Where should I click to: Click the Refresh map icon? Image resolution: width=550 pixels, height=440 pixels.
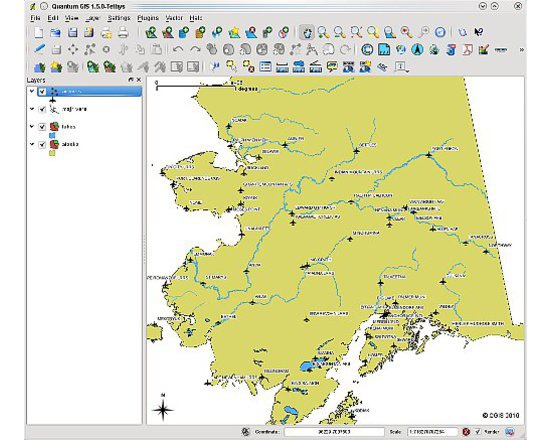point(440,33)
